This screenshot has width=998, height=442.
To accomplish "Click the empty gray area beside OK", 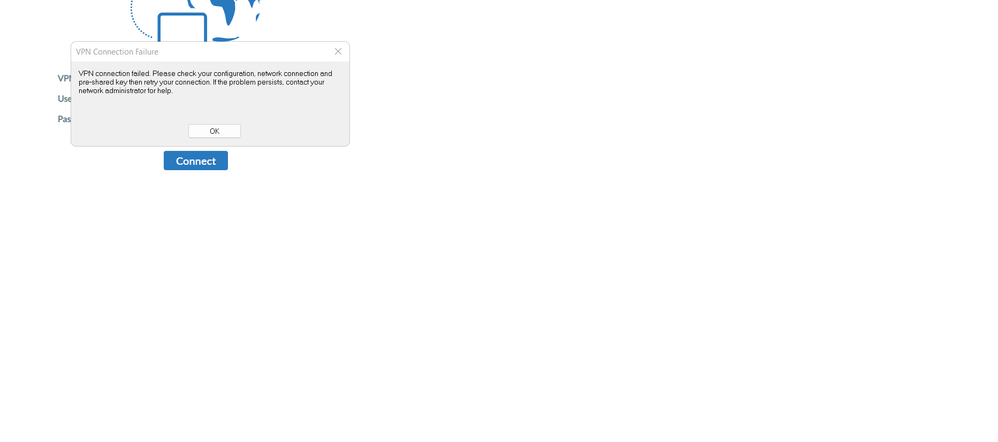I will (293, 131).
